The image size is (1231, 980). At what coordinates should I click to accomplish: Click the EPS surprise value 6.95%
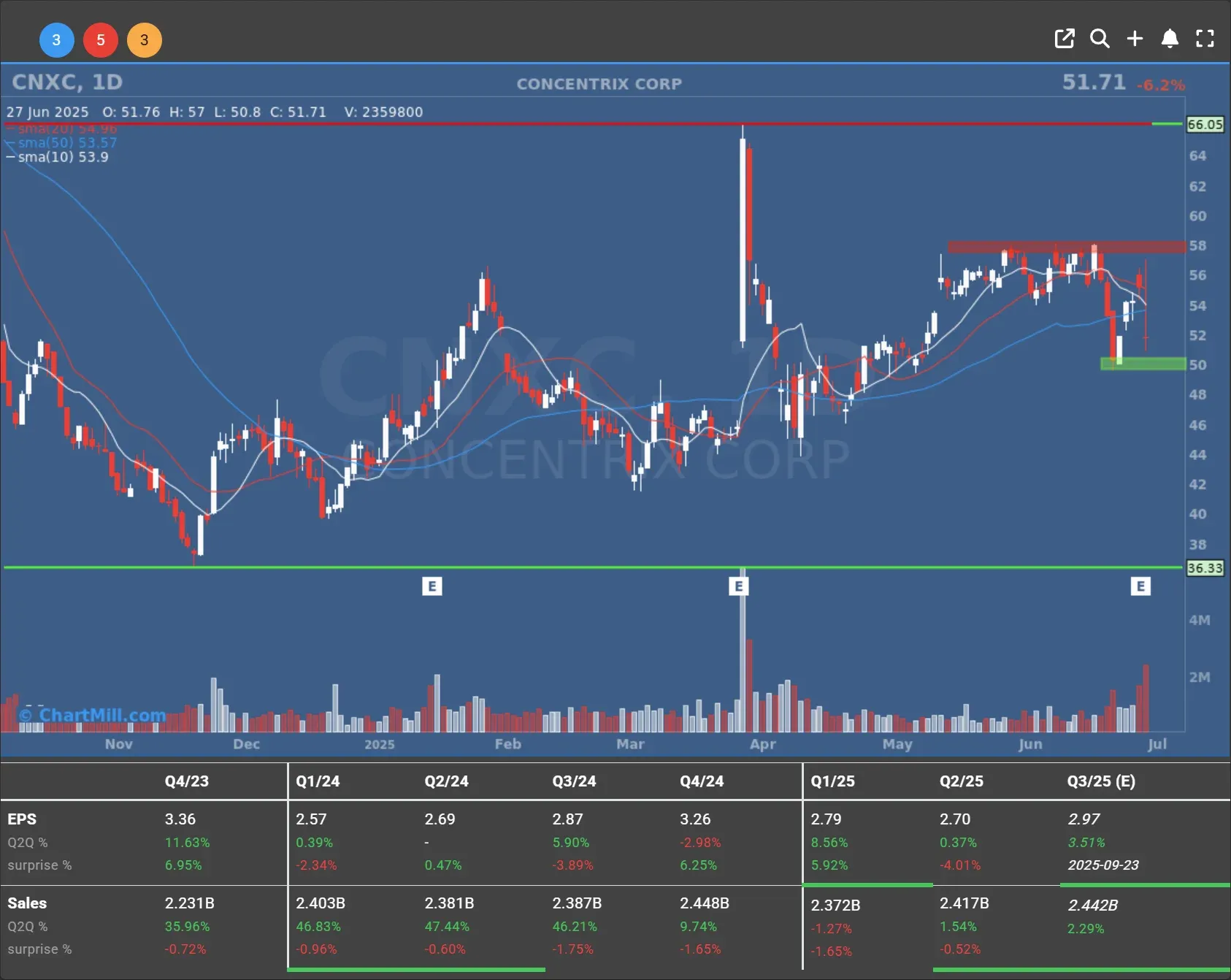tap(183, 865)
